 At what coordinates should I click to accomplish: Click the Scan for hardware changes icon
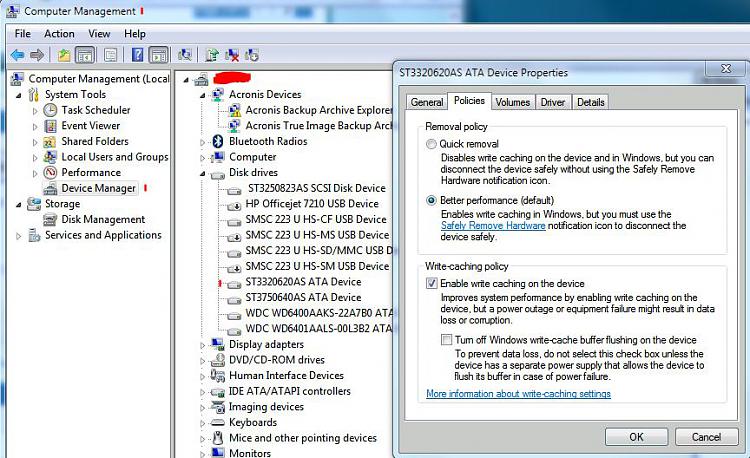coord(185,55)
